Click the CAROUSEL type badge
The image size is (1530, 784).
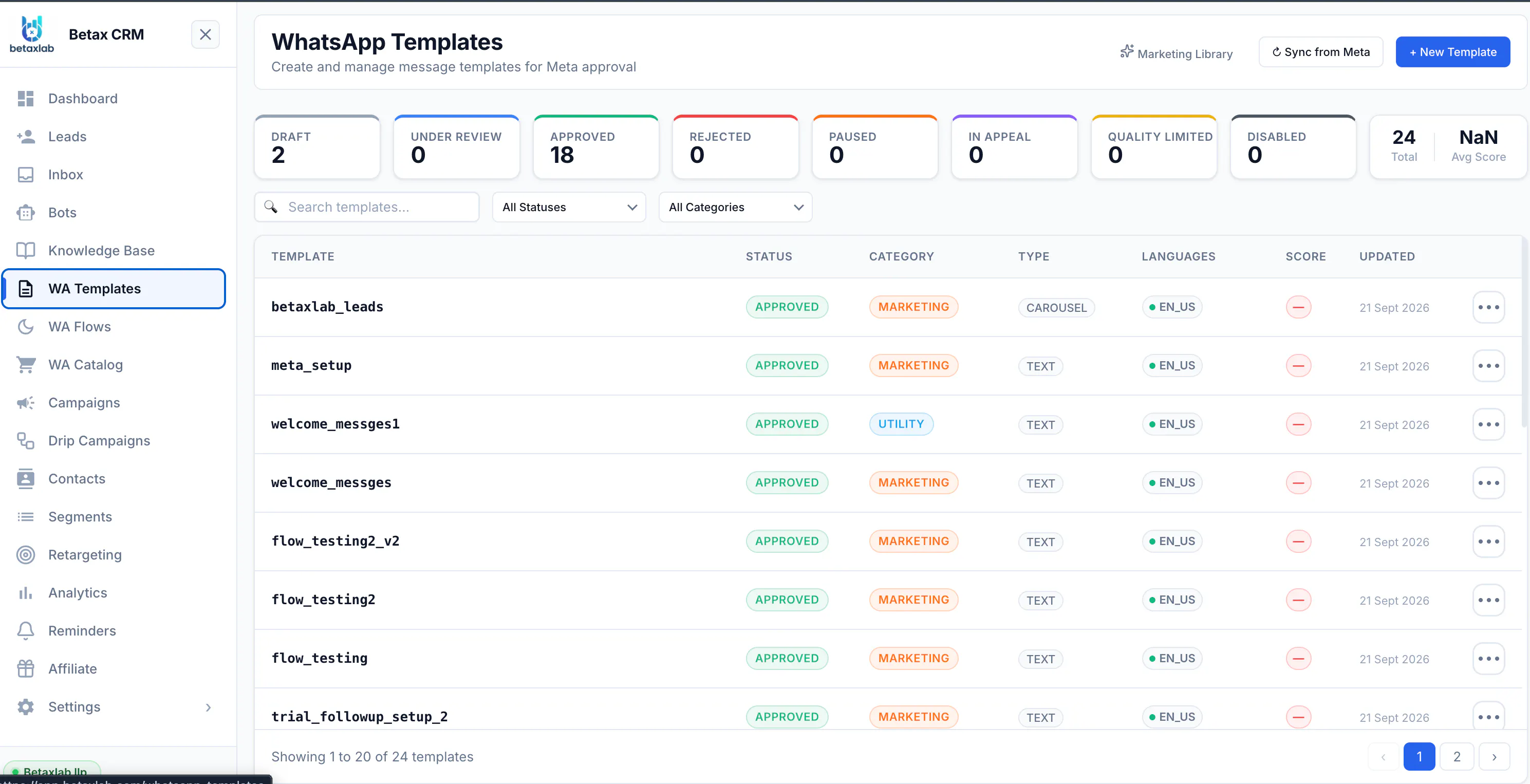(1056, 308)
